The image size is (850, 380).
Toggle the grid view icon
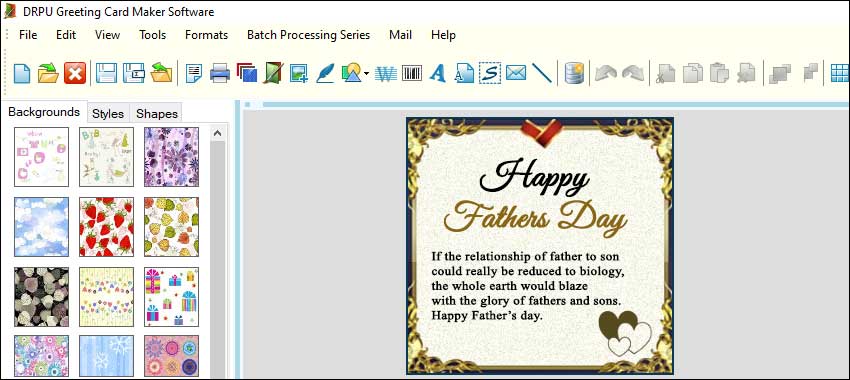pyautogui.click(x=840, y=73)
